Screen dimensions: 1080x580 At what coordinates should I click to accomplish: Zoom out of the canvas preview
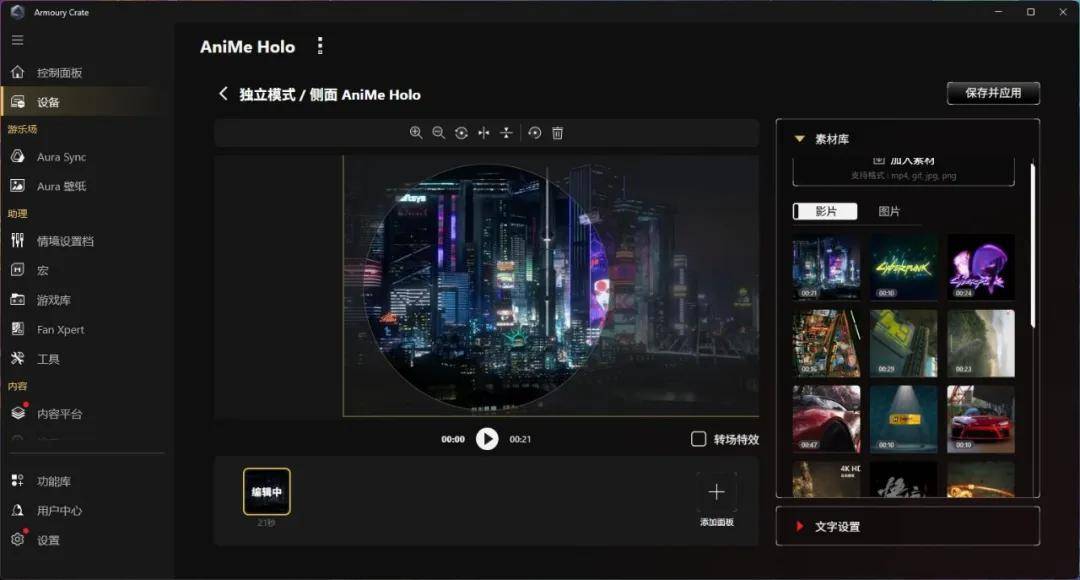(x=439, y=133)
